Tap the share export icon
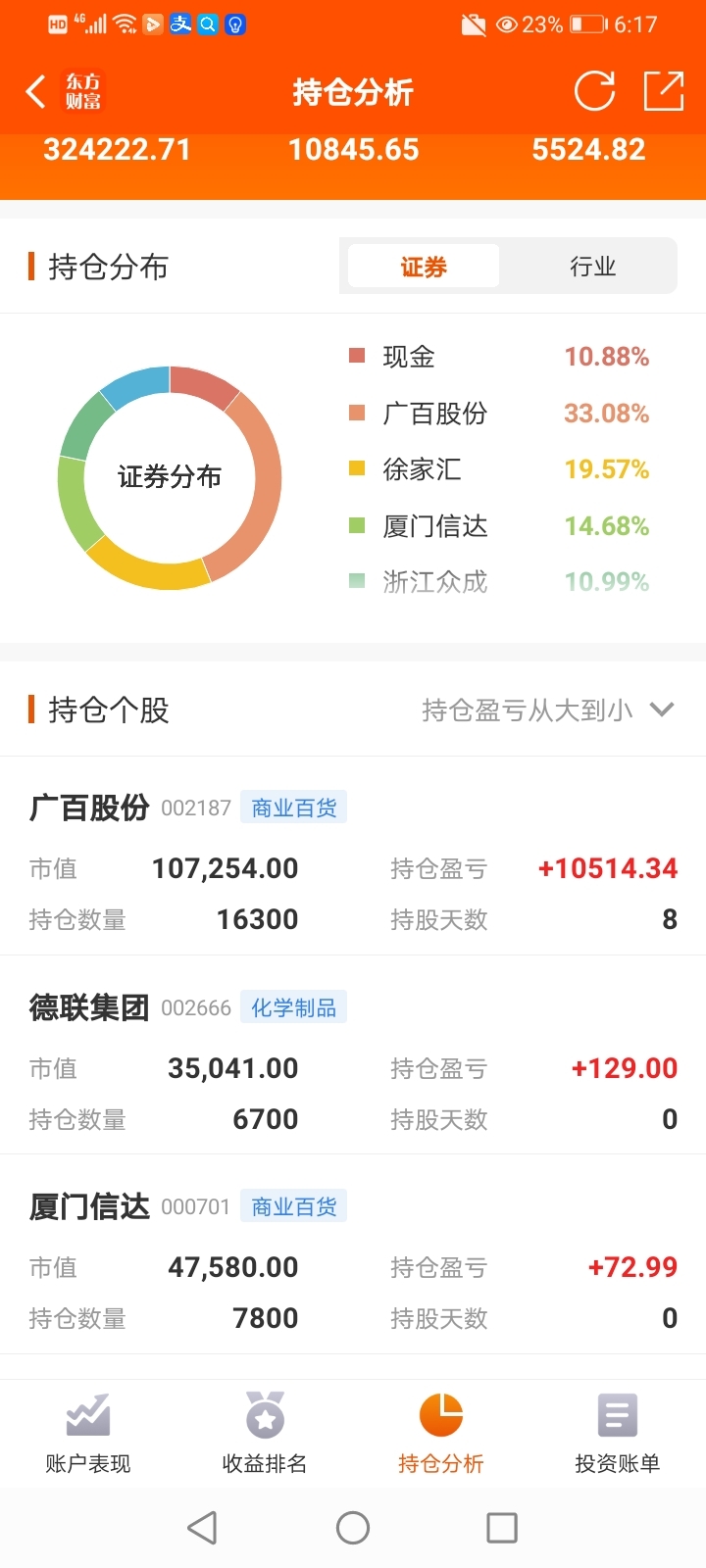The width and height of the screenshot is (706, 1568). click(x=664, y=91)
